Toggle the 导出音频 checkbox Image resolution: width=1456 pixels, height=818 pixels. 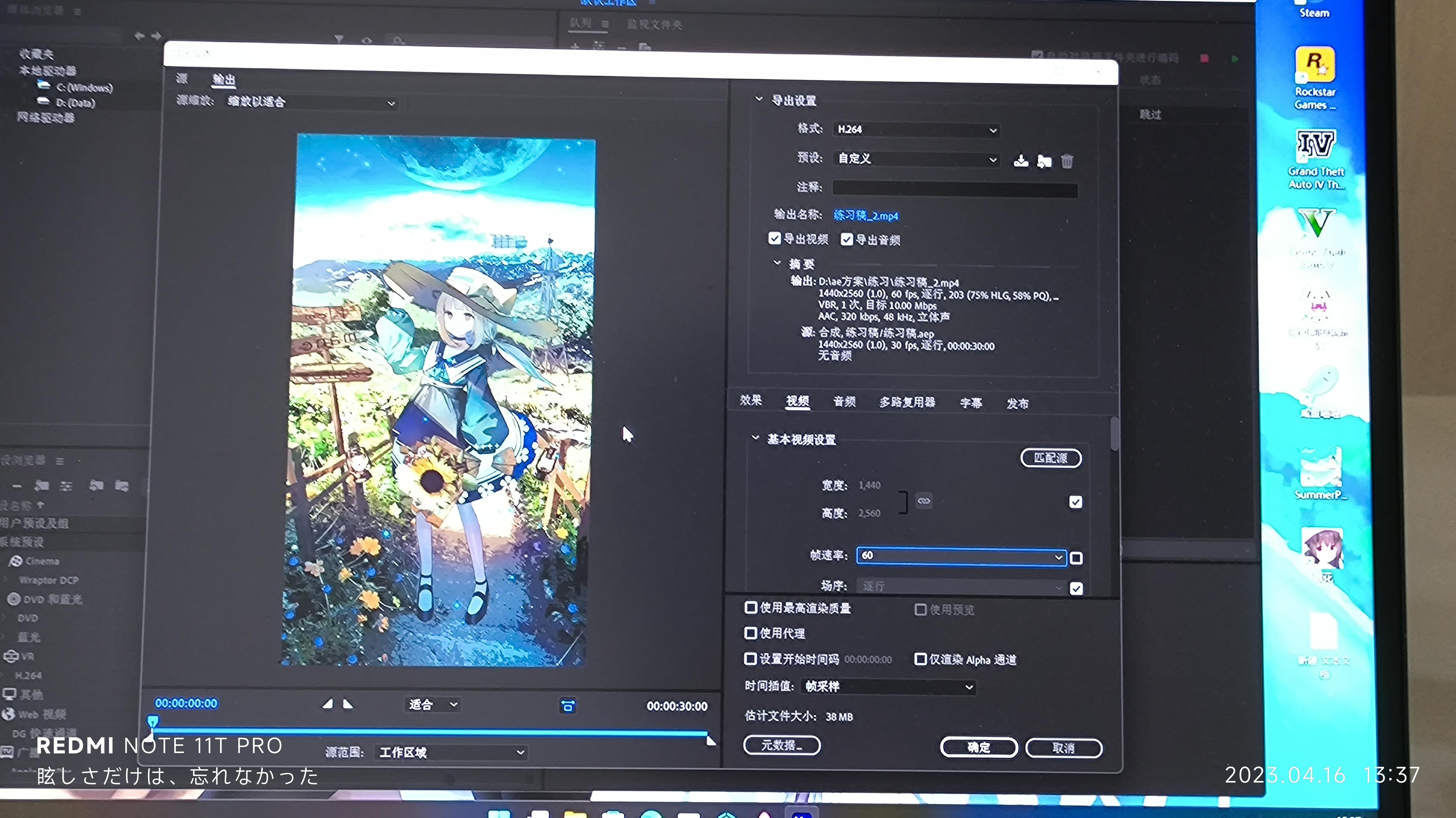pyautogui.click(x=846, y=240)
